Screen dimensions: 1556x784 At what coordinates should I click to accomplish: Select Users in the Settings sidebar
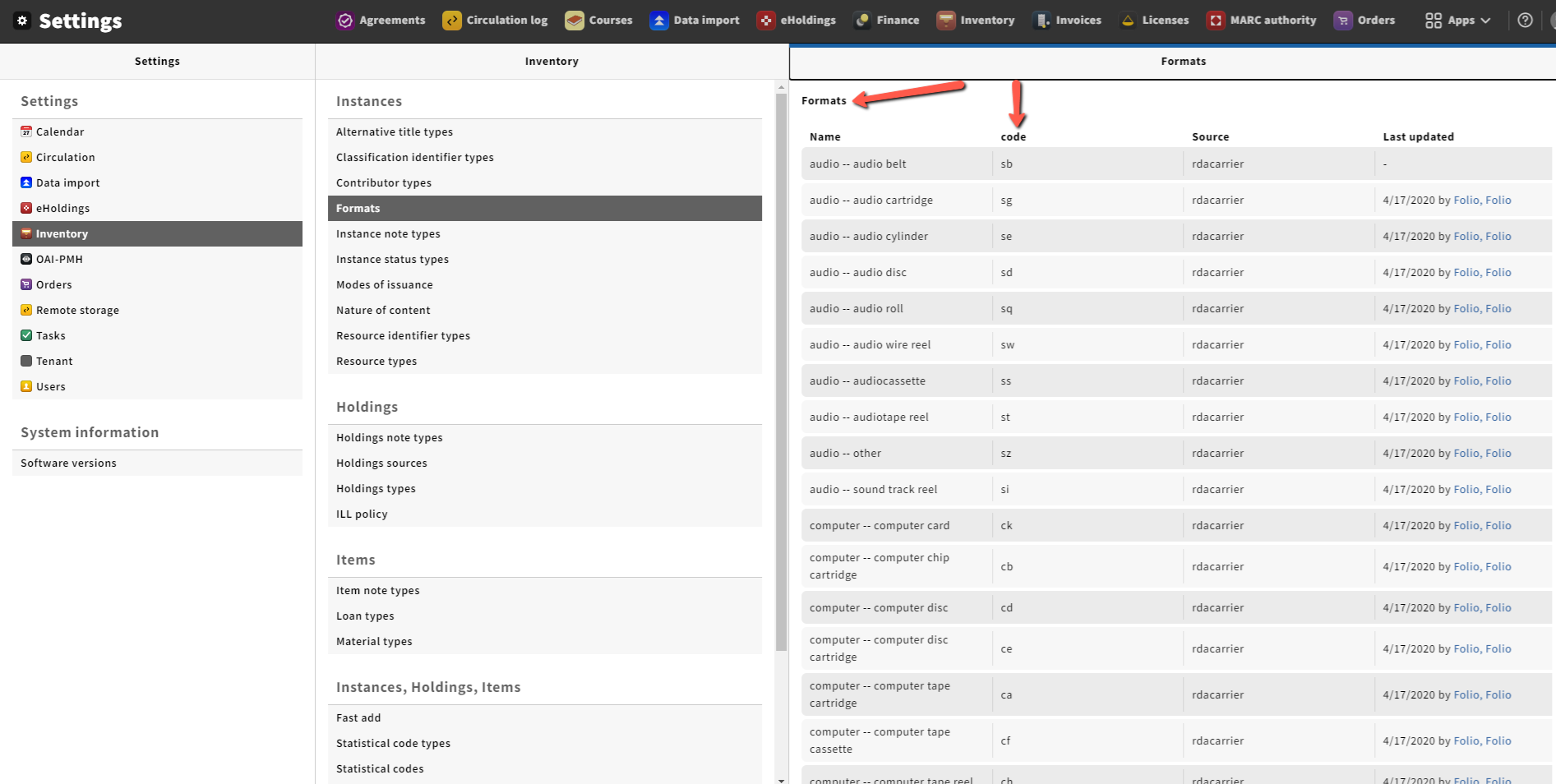pos(51,386)
